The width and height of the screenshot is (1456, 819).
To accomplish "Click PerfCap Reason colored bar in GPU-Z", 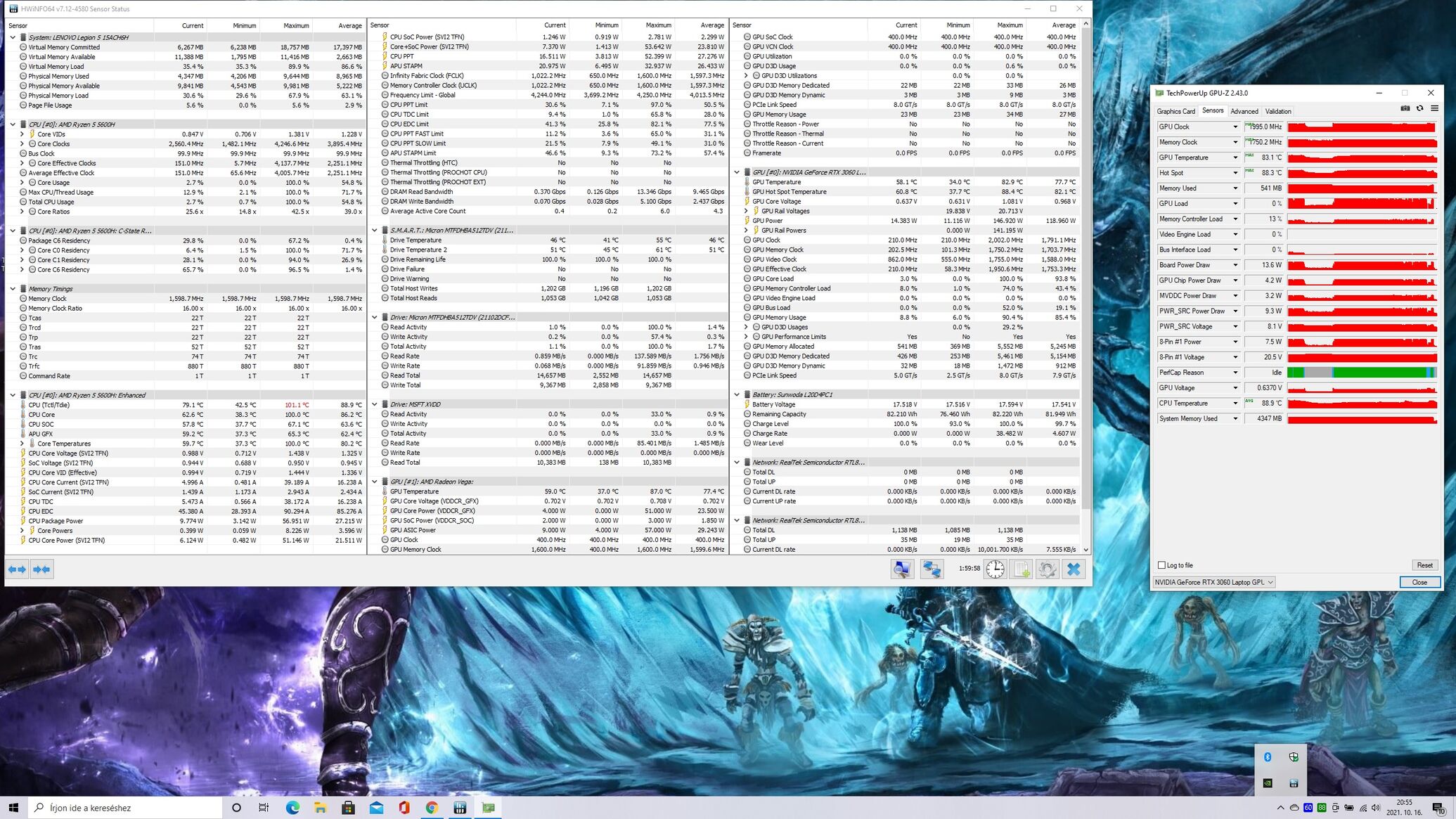I will 1362,373.
